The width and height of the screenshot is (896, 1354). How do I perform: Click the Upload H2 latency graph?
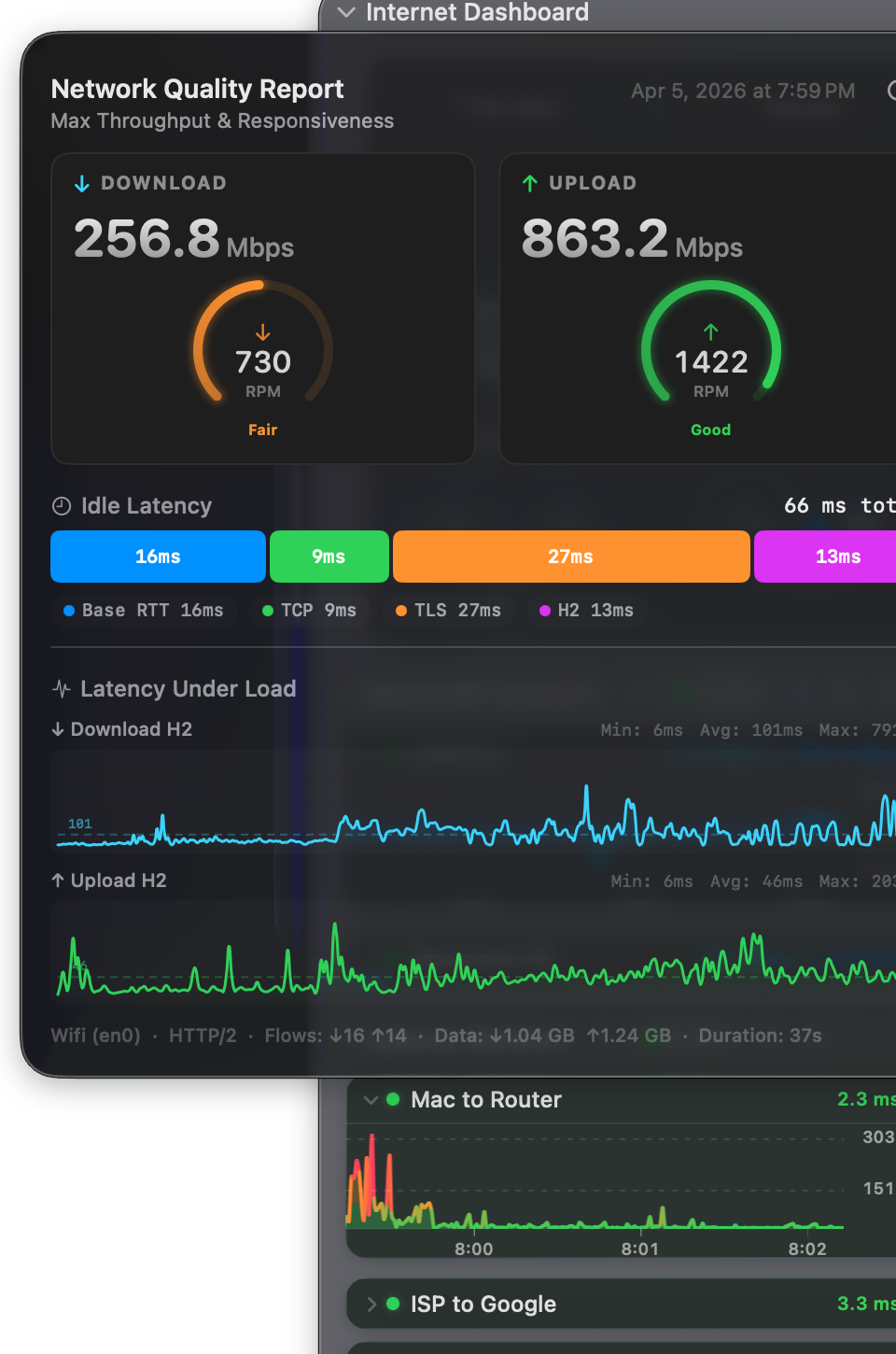(x=467, y=962)
